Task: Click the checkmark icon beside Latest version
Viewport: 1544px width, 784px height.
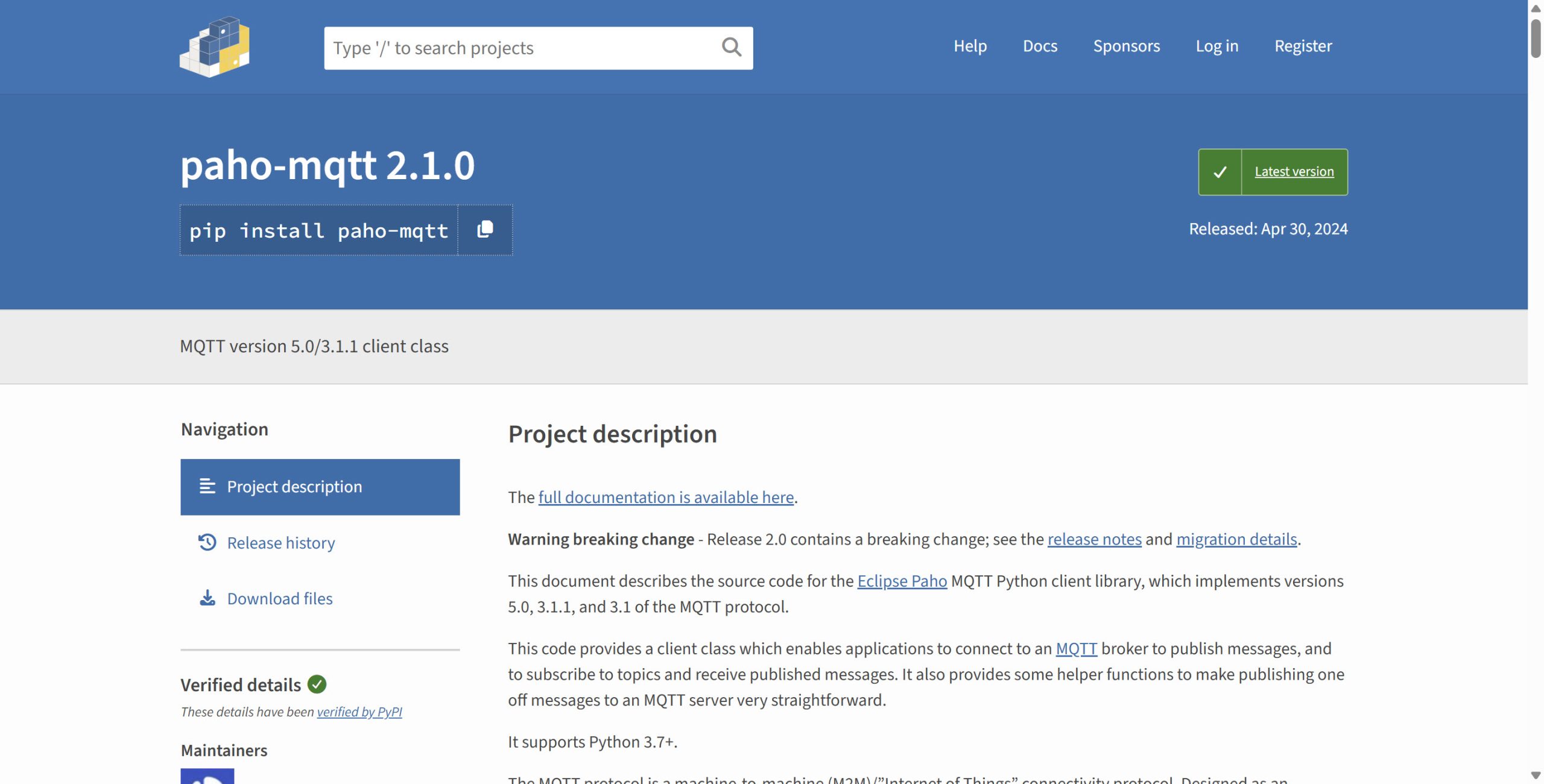Action: 1220,172
